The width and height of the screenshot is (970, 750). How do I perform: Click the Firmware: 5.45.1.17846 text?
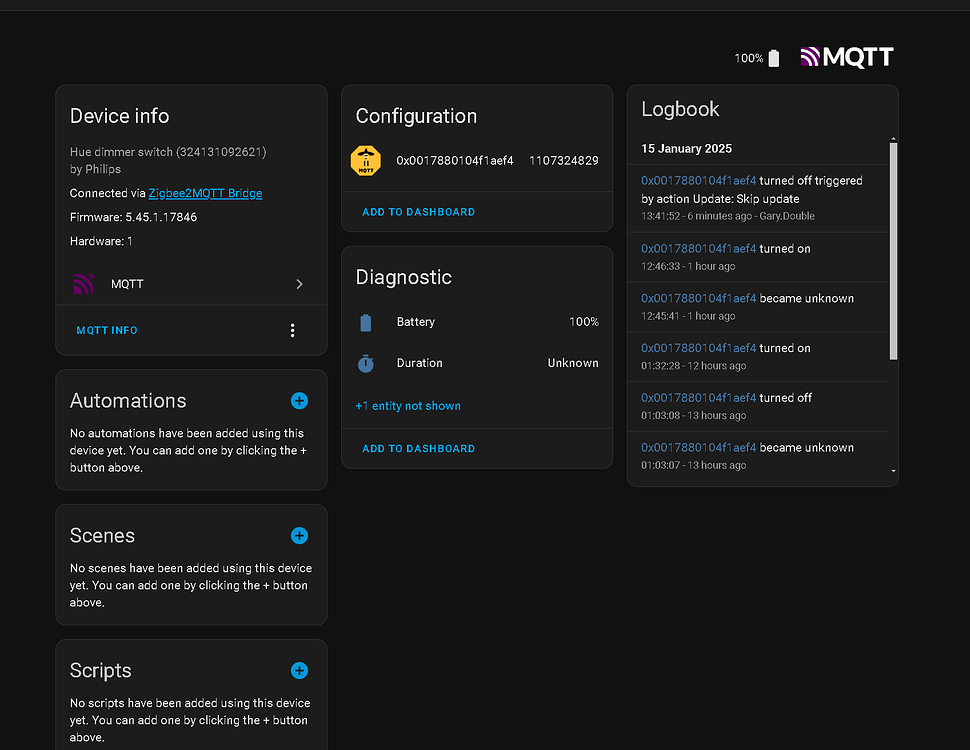point(134,217)
